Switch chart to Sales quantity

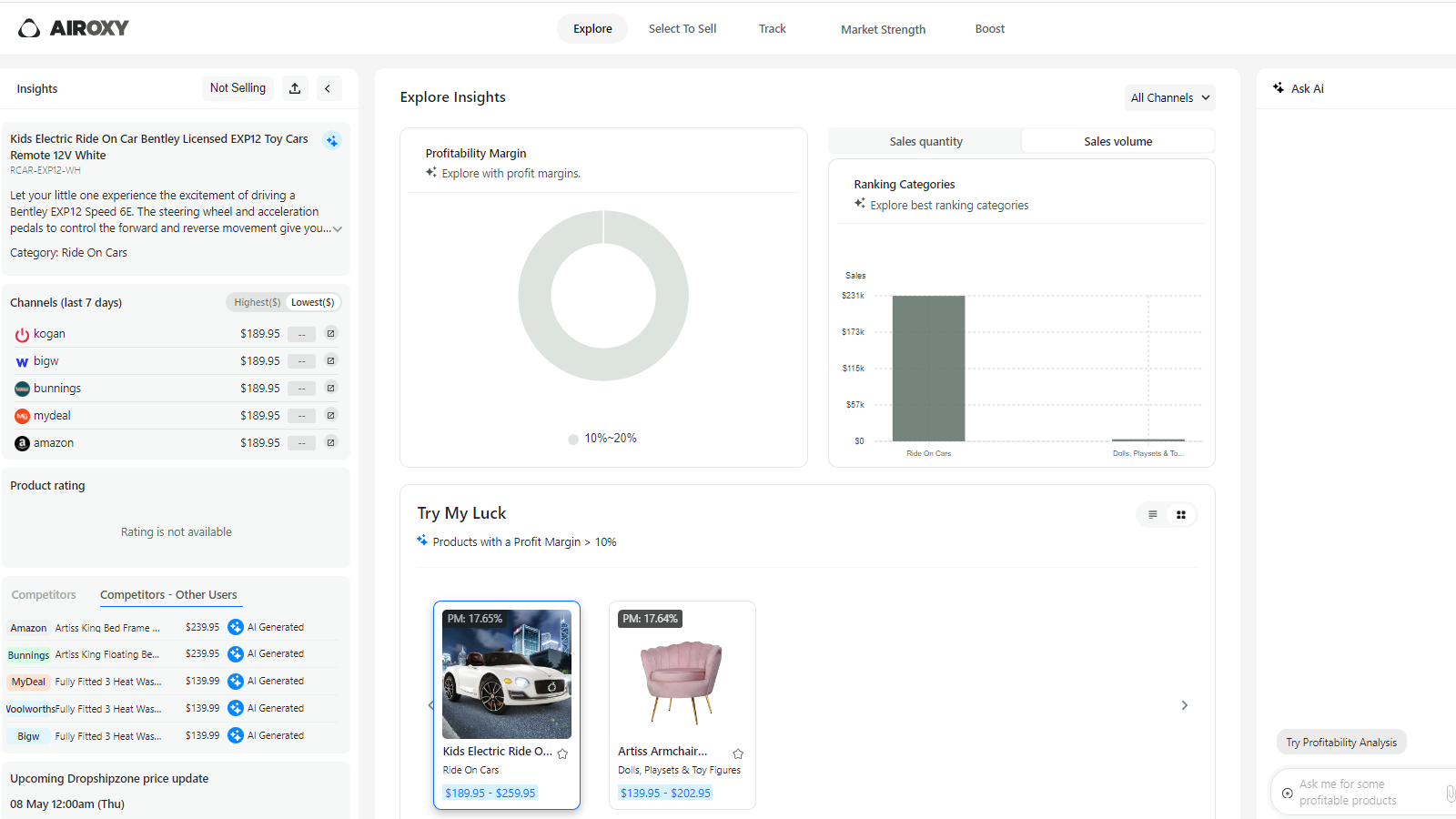(925, 141)
